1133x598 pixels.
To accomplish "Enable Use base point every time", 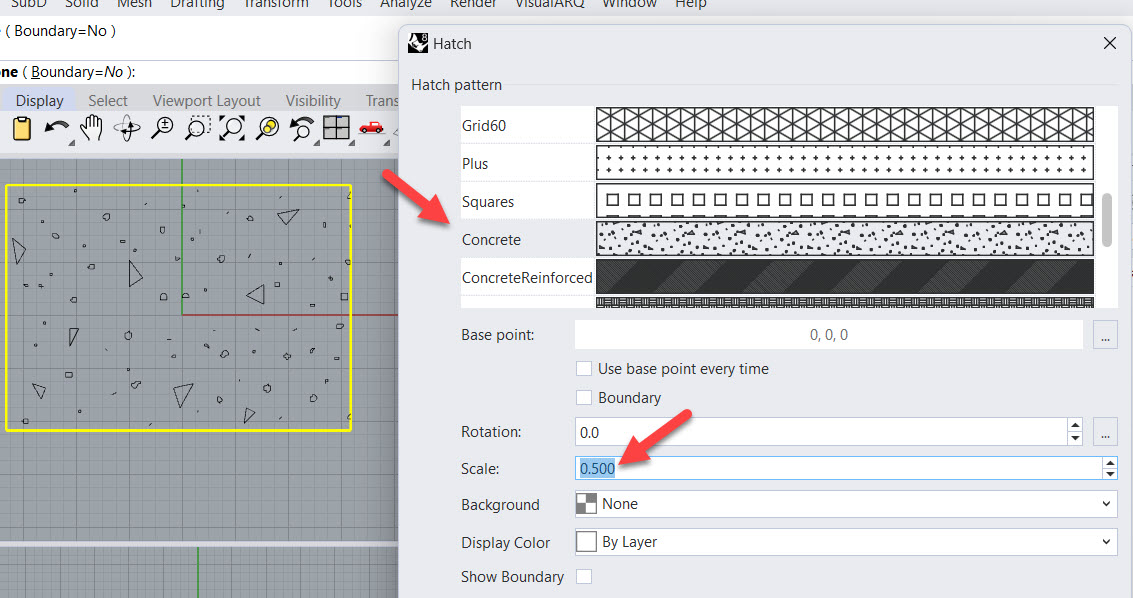I will tap(584, 368).
